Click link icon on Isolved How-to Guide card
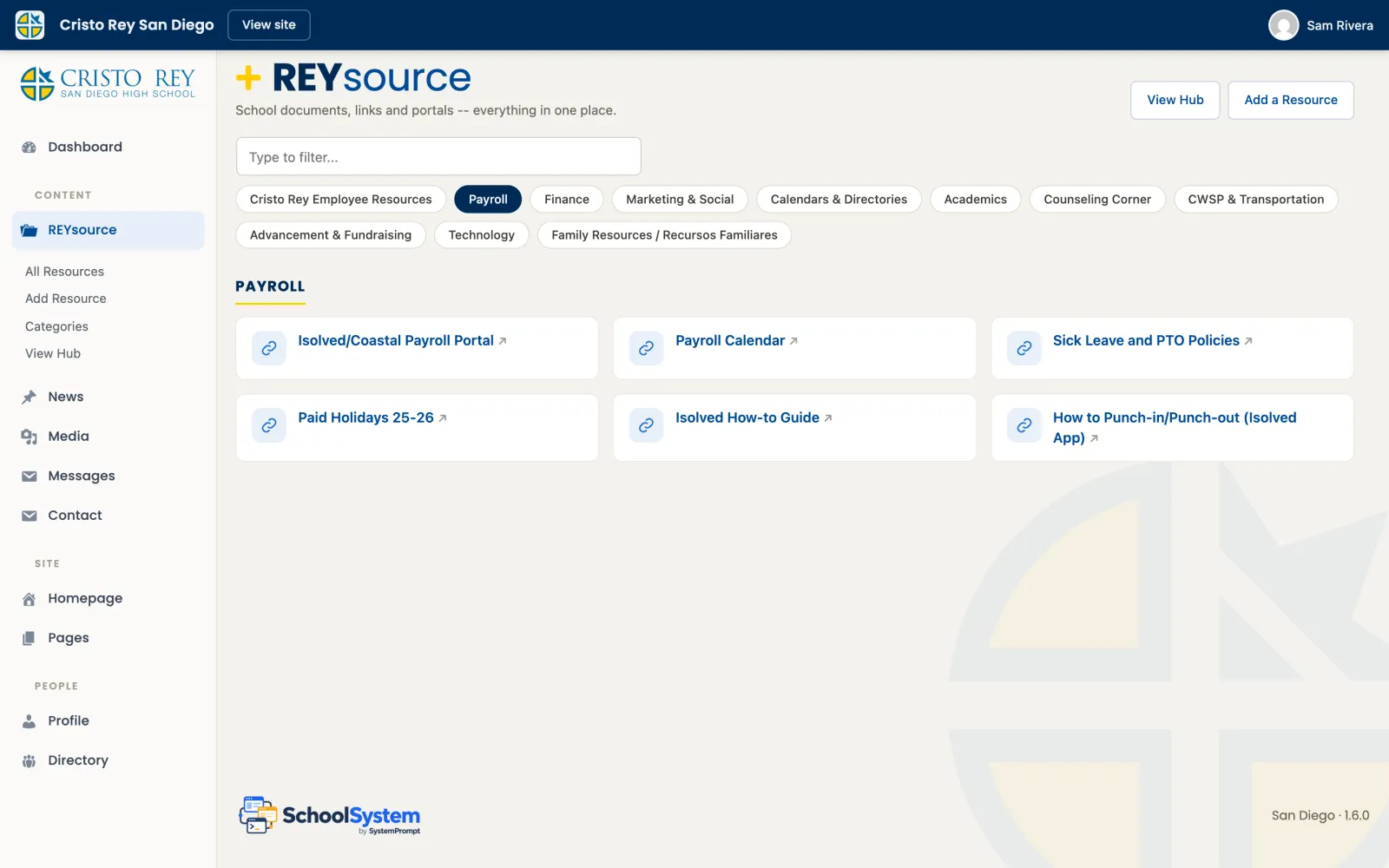 647,425
